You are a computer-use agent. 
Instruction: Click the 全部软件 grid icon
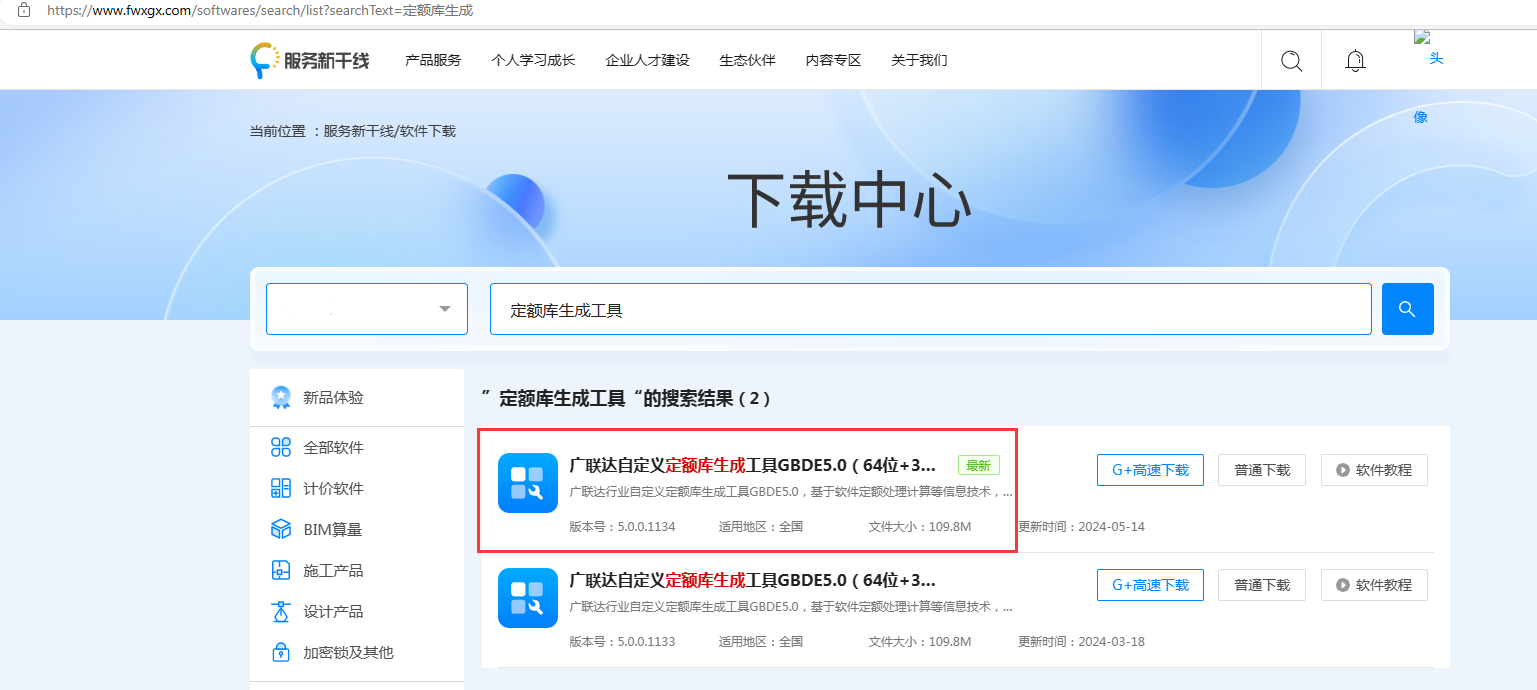(281, 447)
